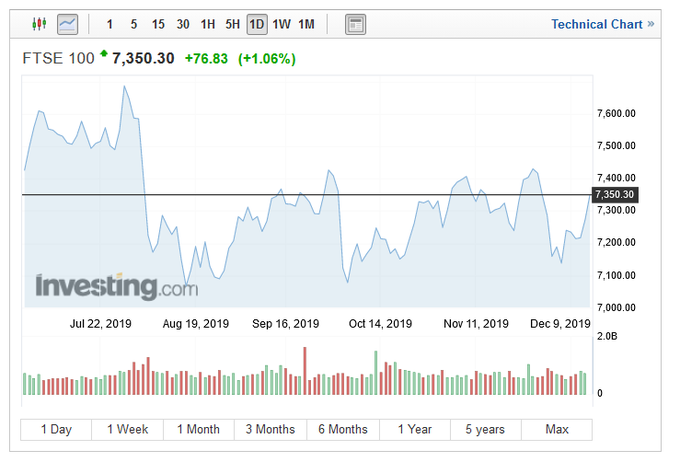
Task: Click the 7,350.30 price marker label
Action: [x=615, y=194]
